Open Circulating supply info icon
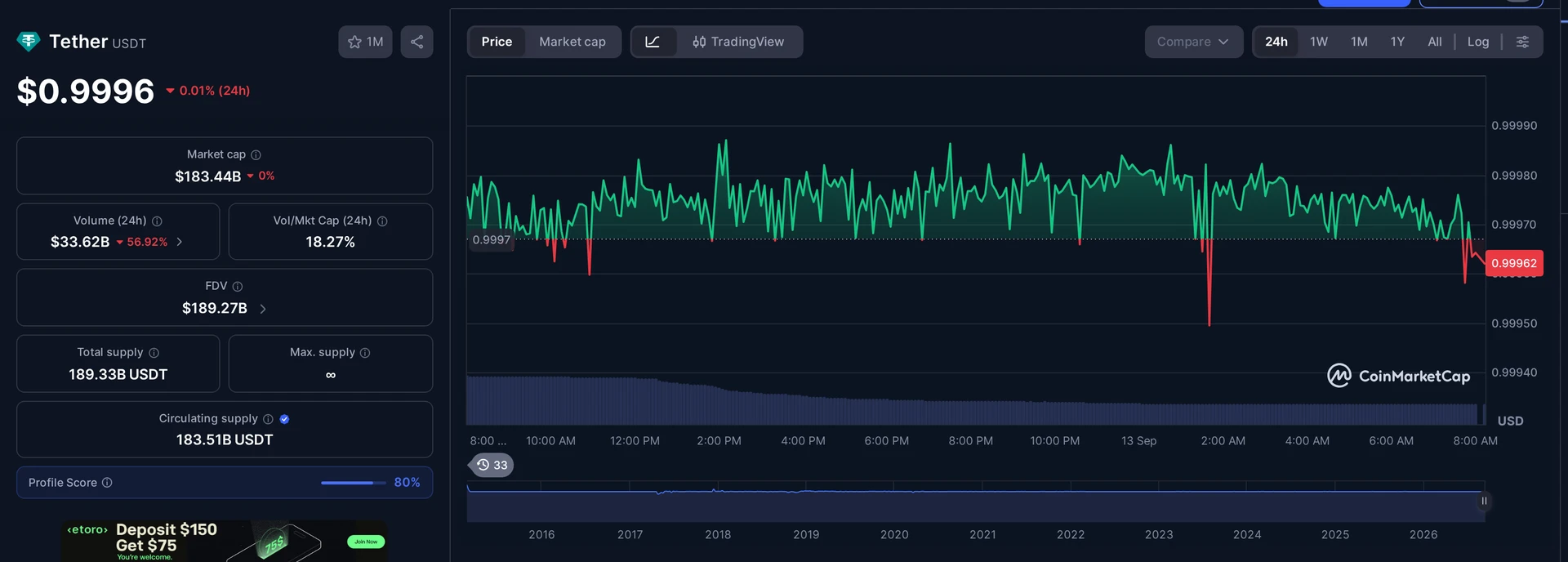Screen dimensions: 1568x562 [268, 418]
